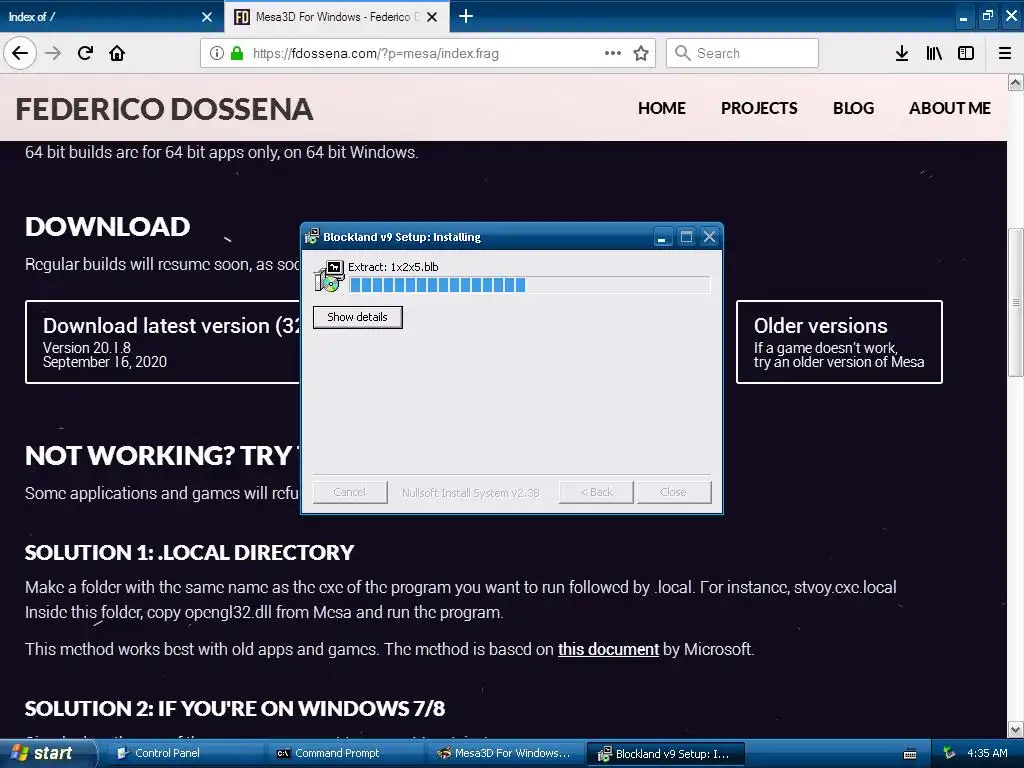This screenshot has width=1024, height=768.
Task: Click the vertical scrollbar thumb
Action: point(1015,302)
